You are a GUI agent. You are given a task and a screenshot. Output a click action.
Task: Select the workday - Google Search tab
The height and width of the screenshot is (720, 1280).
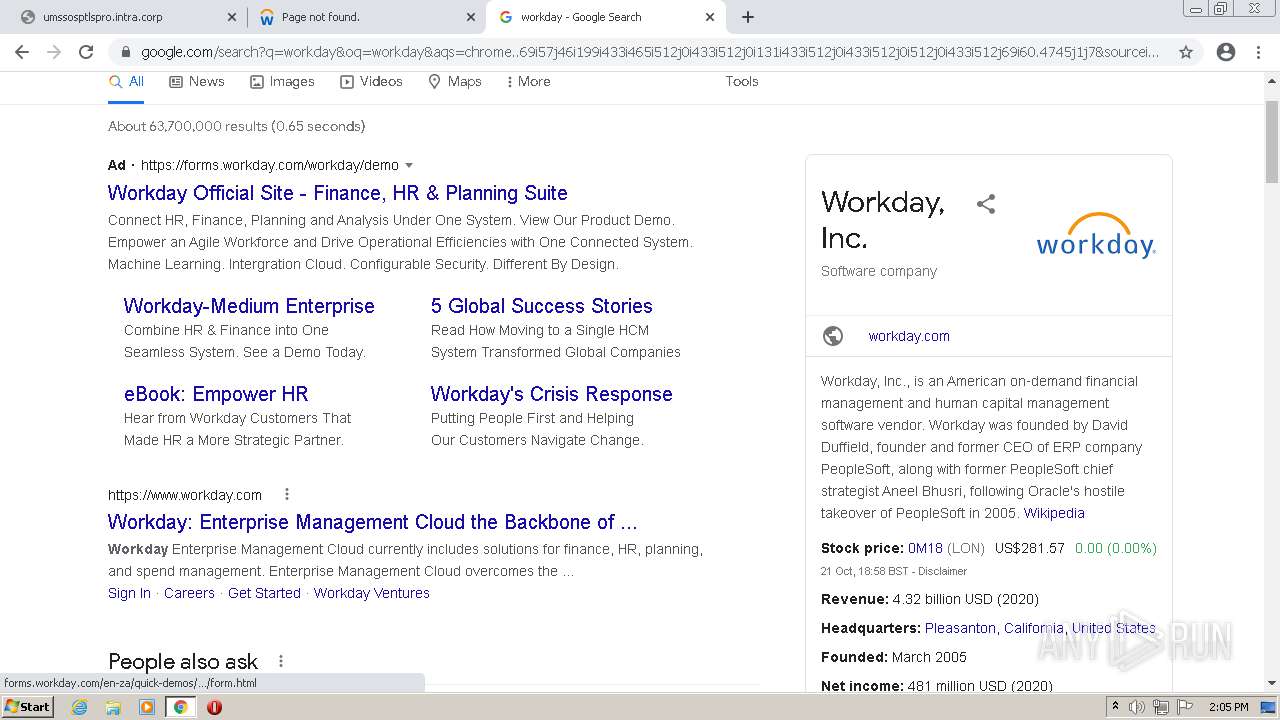click(x=606, y=17)
